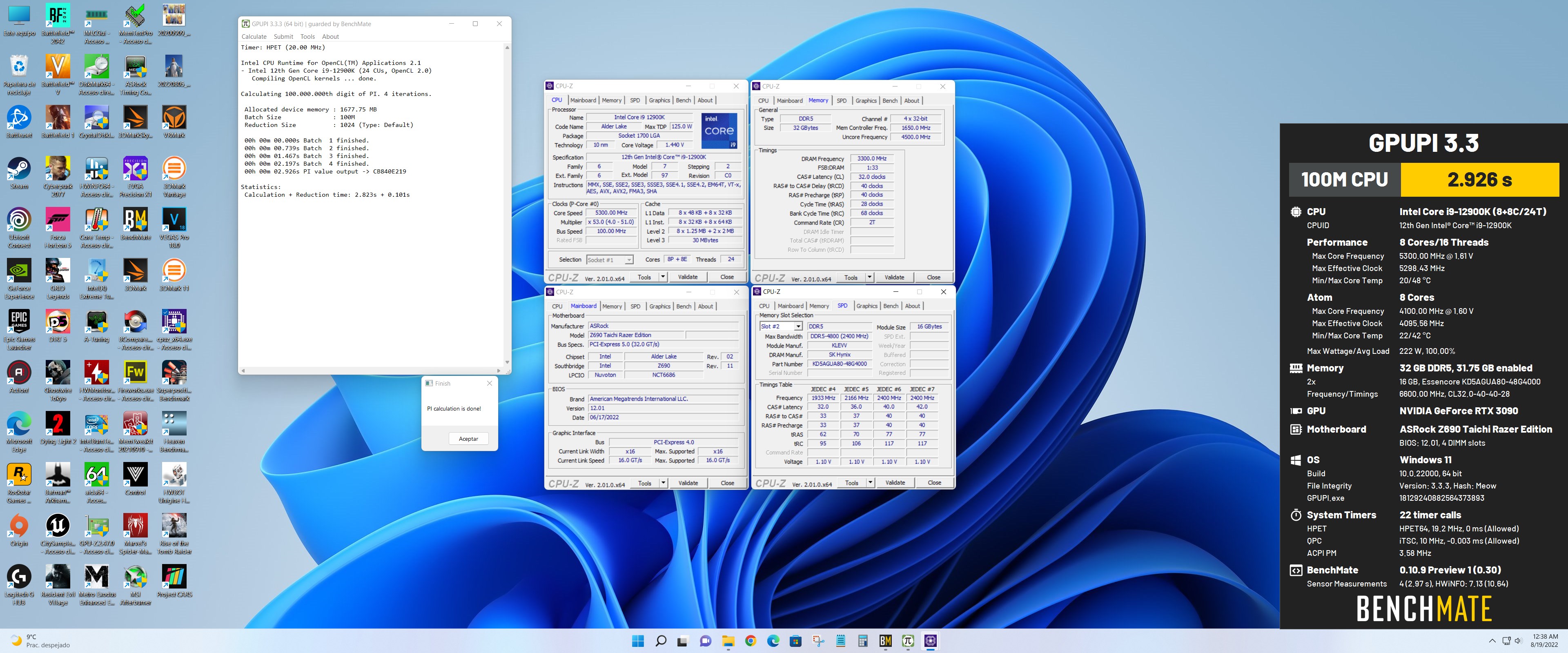Launch 3DMark Vantage shortcut
Image resolution: width=1568 pixels, height=653 pixels.
click(174, 176)
